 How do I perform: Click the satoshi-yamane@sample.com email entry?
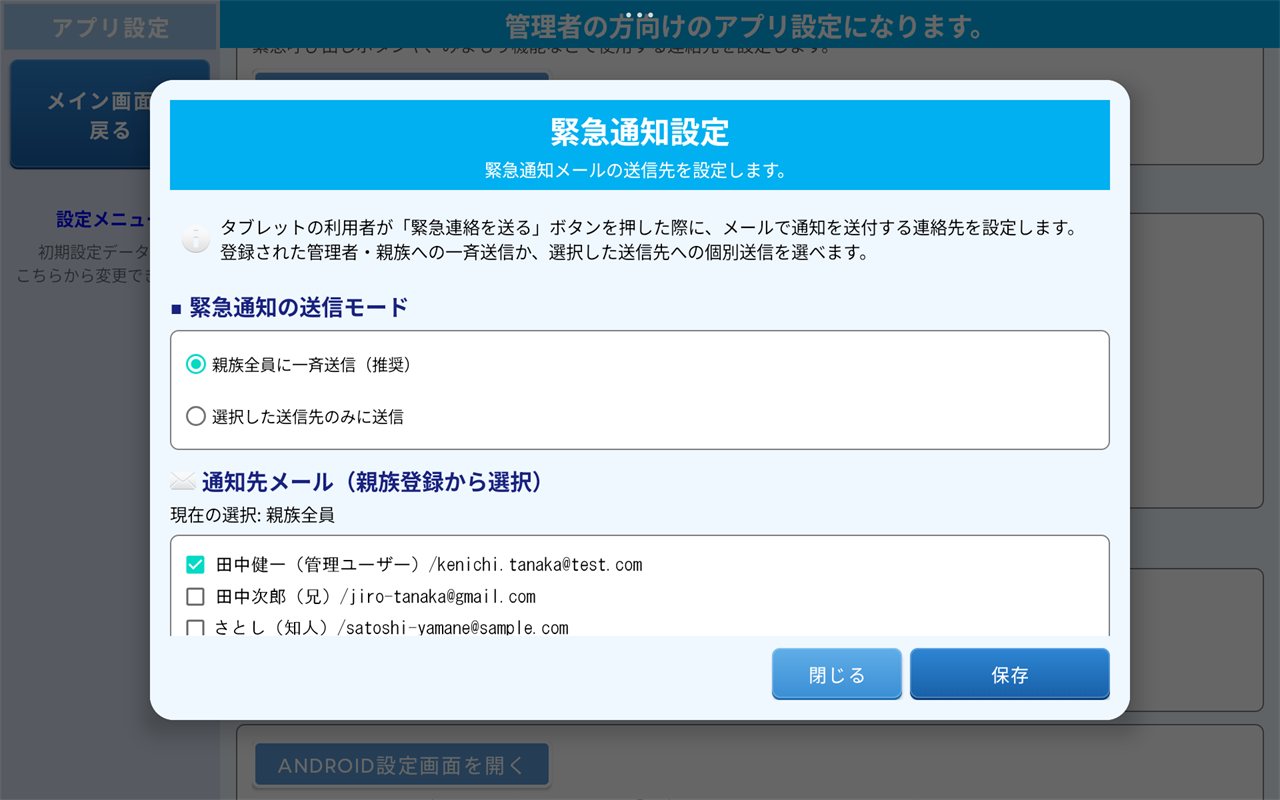pyautogui.click(x=457, y=628)
